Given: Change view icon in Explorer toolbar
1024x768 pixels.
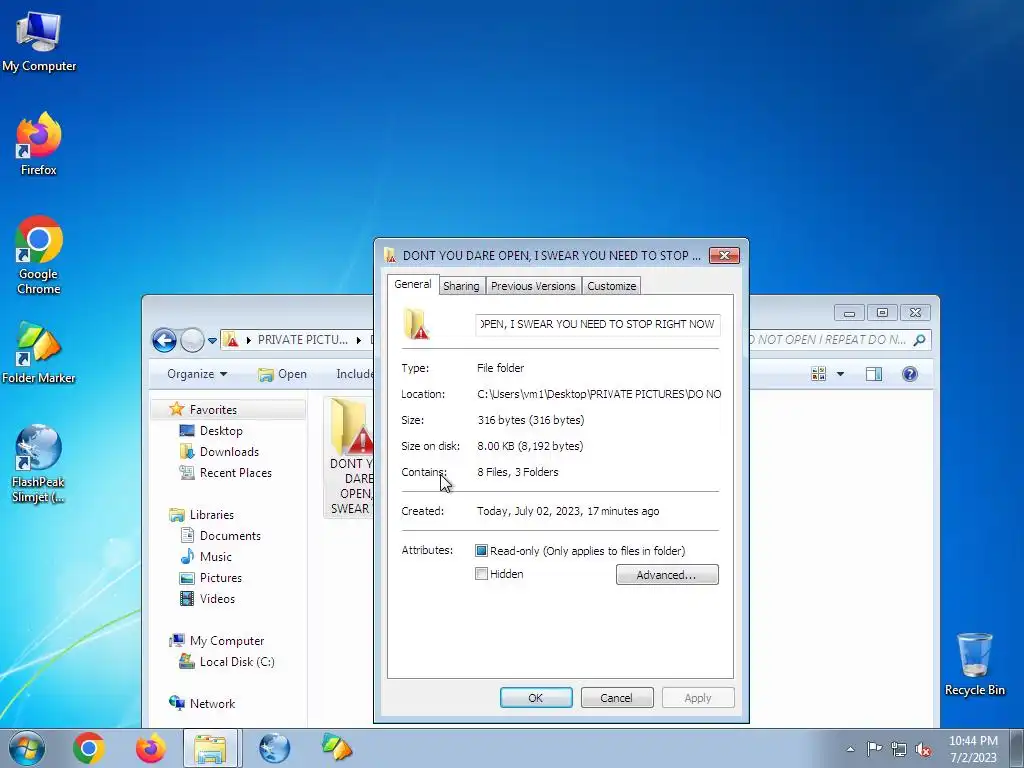Looking at the screenshot, I should pyautogui.click(x=818, y=374).
